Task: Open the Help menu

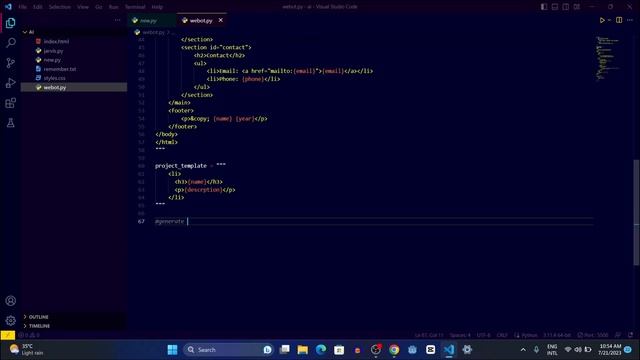Action: click(x=157, y=7)
